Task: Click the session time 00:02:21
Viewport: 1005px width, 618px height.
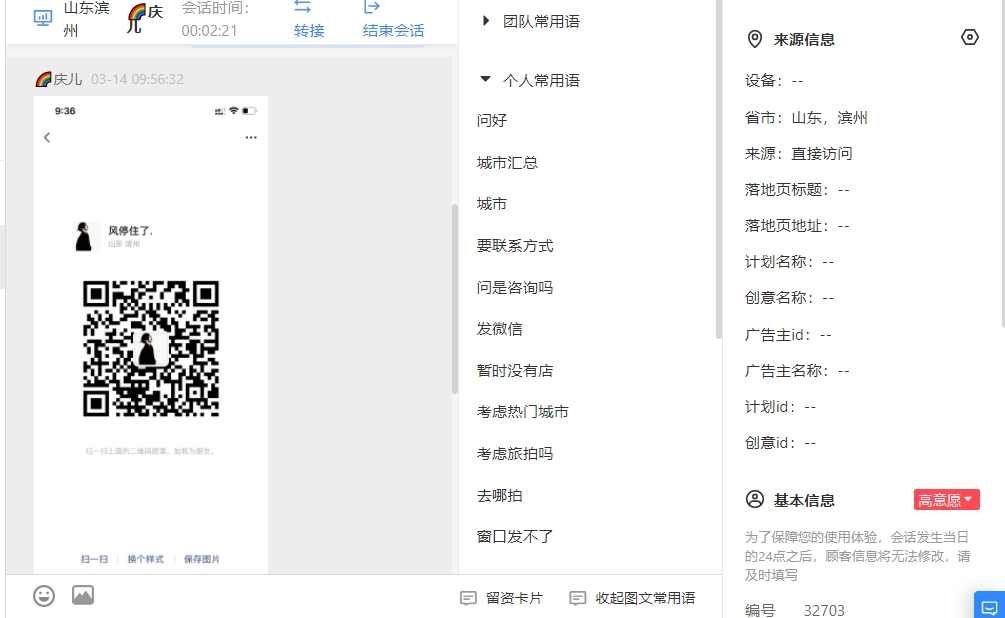Action: tap(209, 31)
